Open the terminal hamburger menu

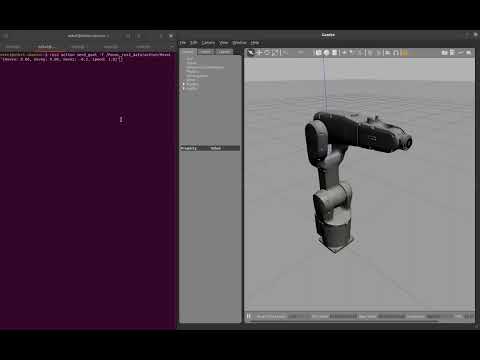(139, 36)
